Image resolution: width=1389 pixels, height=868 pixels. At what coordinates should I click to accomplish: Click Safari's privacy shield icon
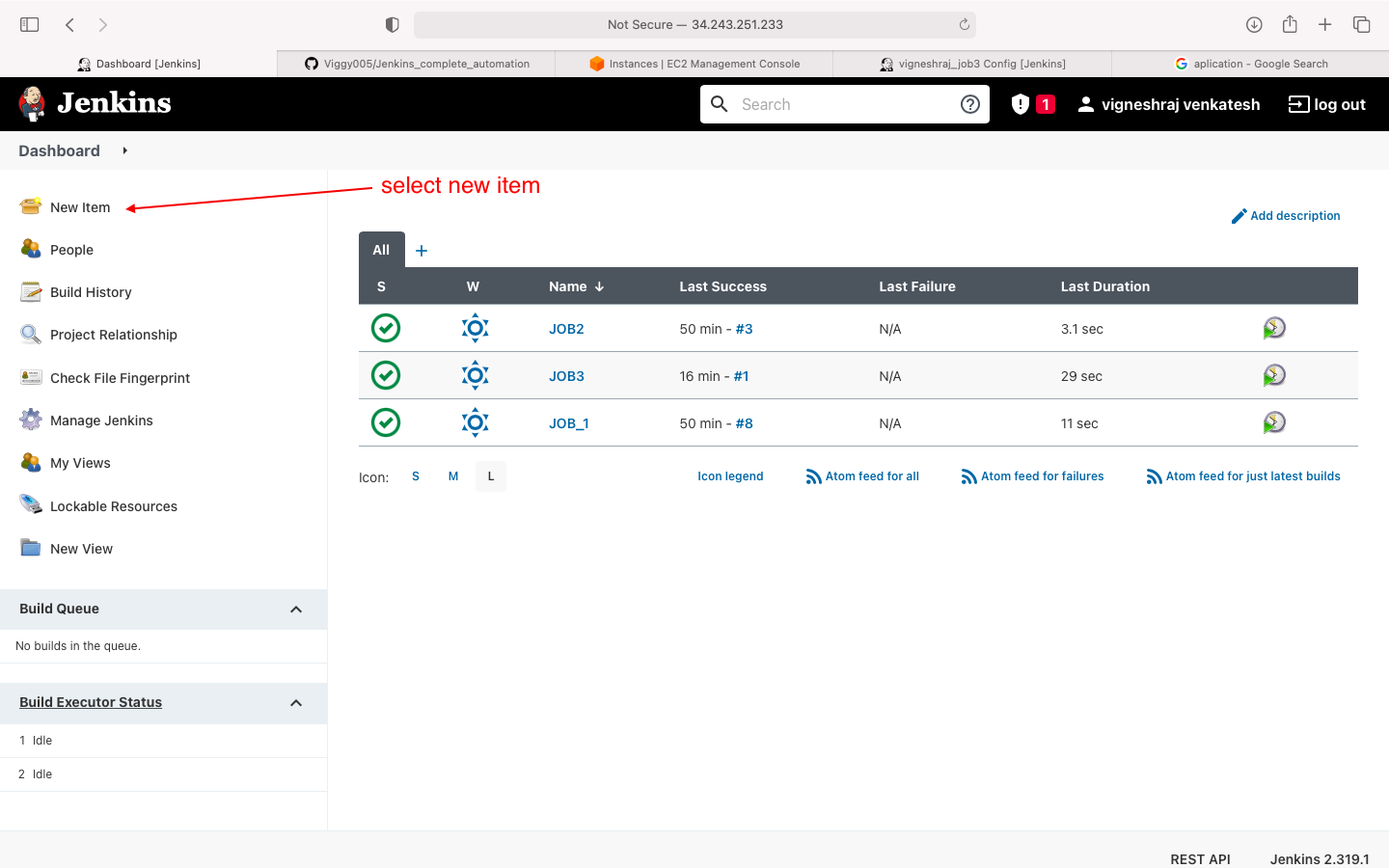tap(392, 24)
